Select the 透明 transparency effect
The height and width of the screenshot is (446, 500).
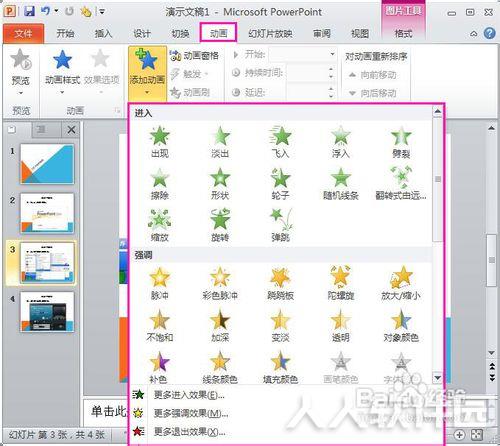click(341, 326)
